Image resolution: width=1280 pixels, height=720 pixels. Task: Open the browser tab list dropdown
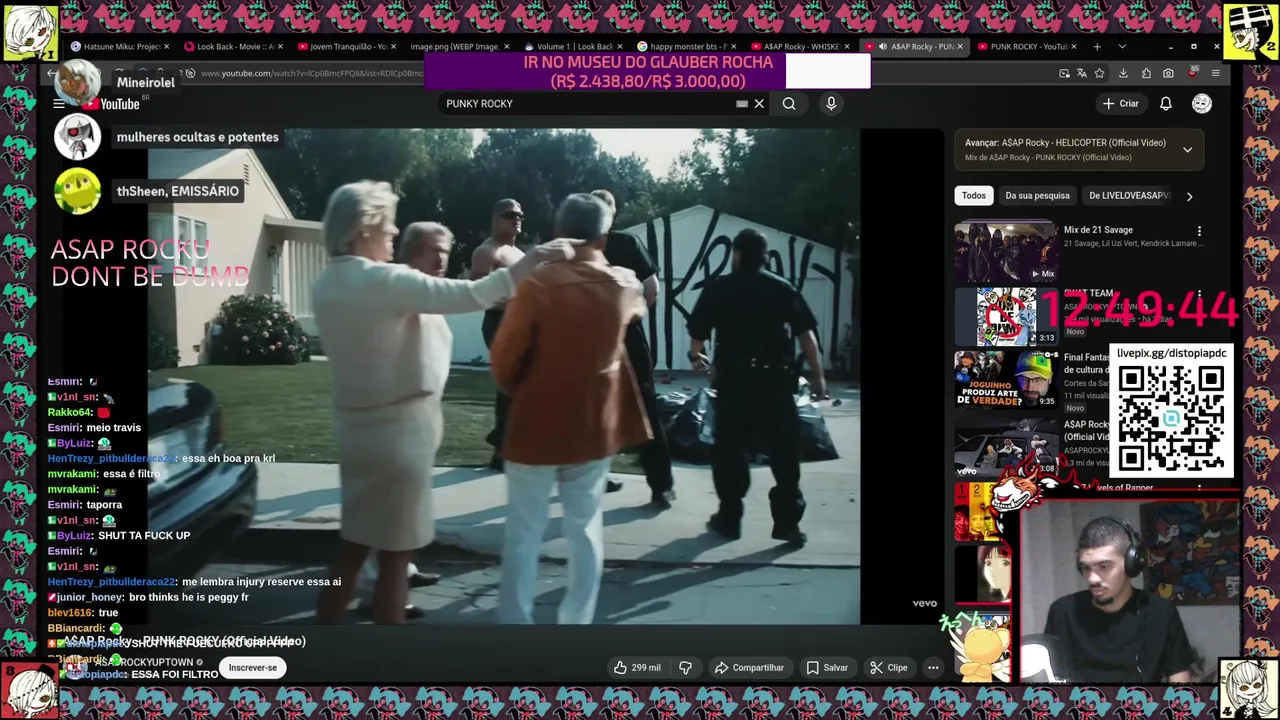pyautogui.click(x=1122, y=46)
